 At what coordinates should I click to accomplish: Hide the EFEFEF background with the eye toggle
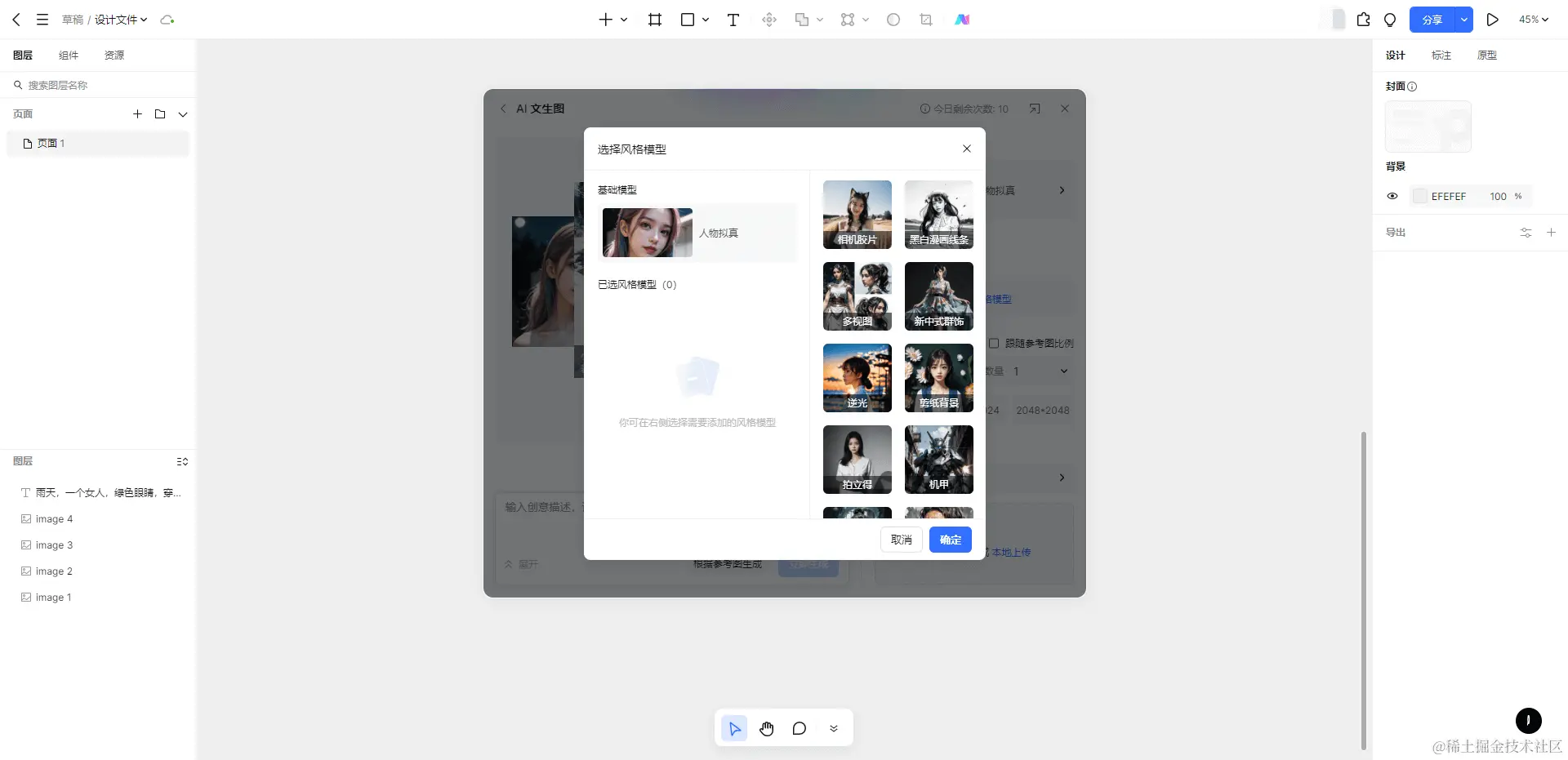pos(1392,196)
